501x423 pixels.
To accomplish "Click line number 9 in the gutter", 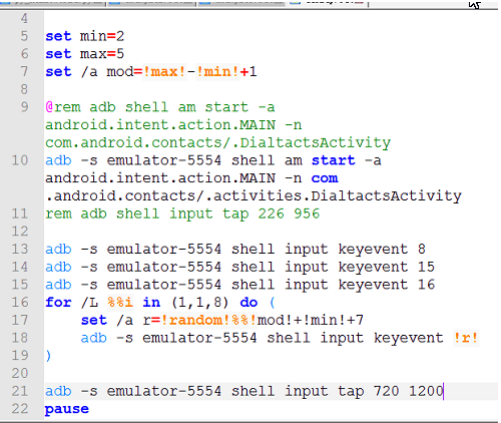I will coord(24,107).
